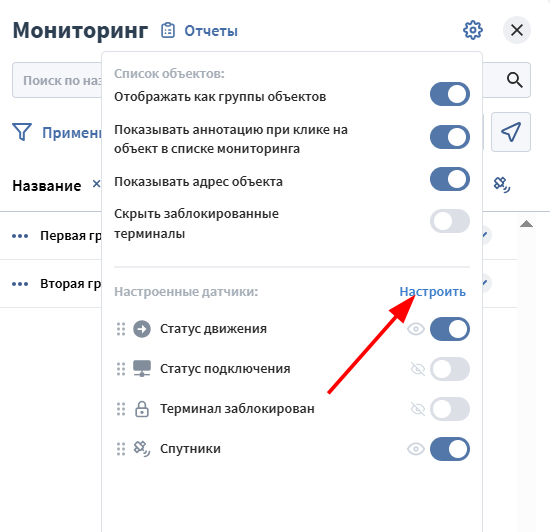
Task: Open the Отчеты link
Action: pyautogui.click(x=211, y=31)
